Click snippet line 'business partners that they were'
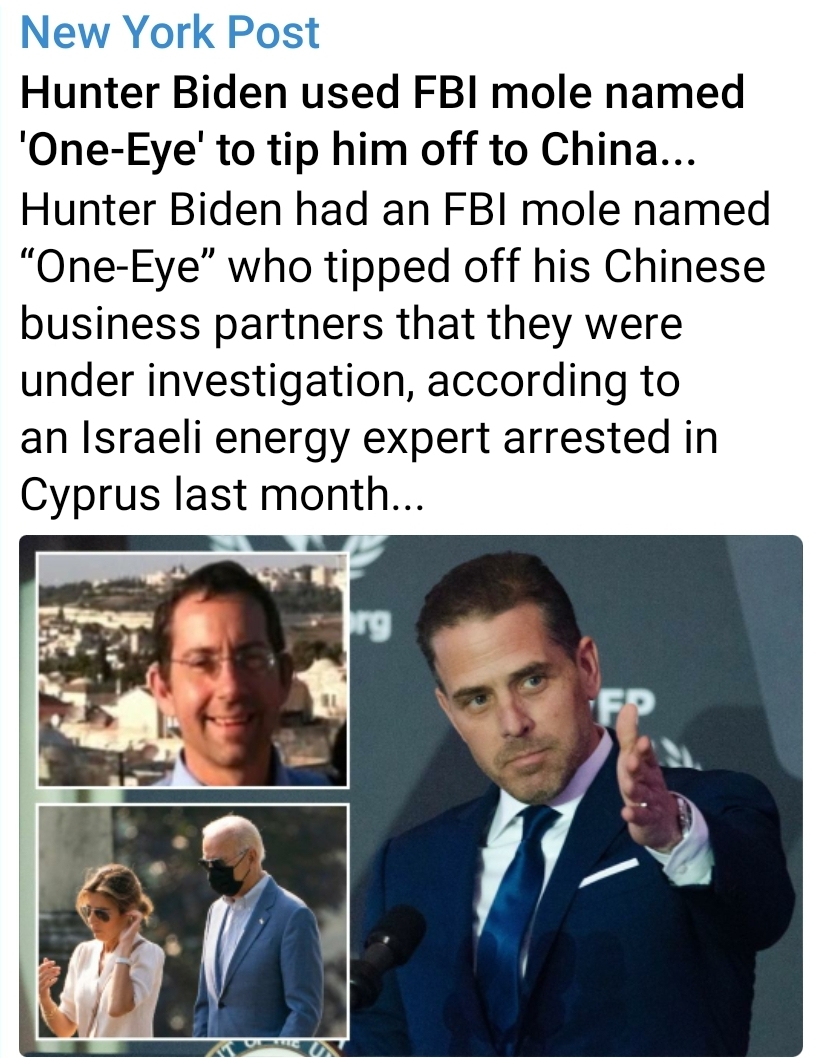This screenshot has width=830, height=1058. click(352, 323)
